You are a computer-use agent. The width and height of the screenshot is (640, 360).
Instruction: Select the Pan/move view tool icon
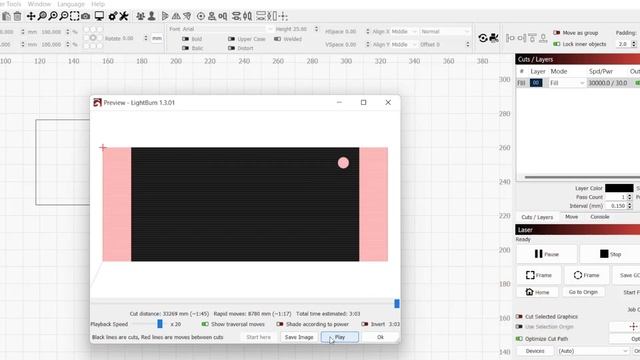tap(31, 16)
